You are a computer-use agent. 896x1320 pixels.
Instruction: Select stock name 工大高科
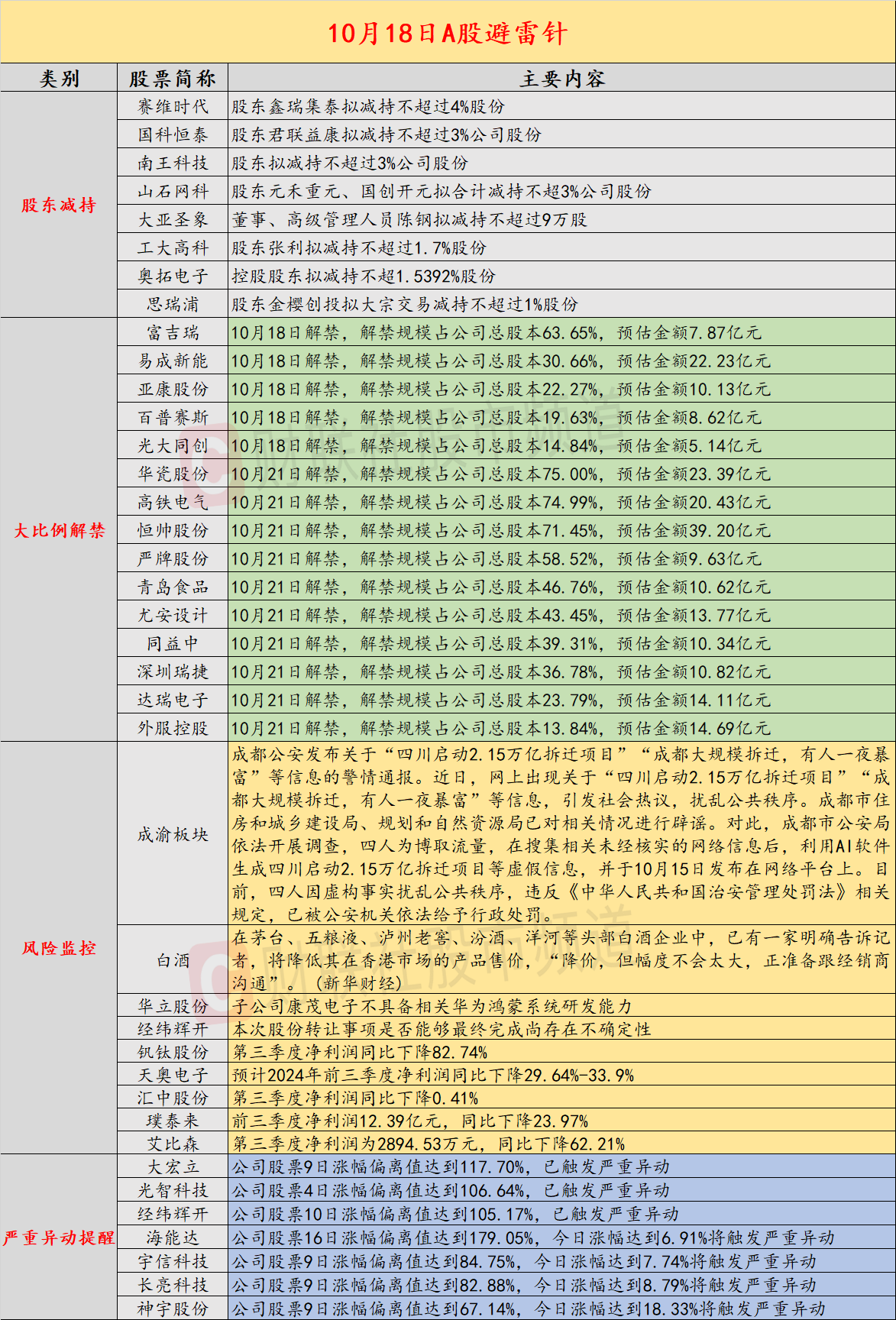coord(173,248)
